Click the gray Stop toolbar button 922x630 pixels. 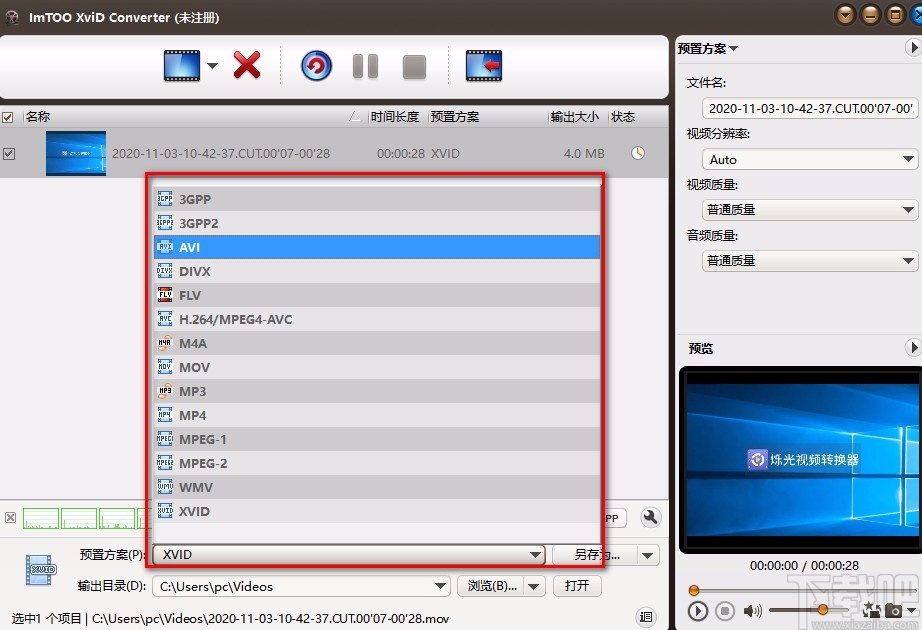click(x=414, y=66)
